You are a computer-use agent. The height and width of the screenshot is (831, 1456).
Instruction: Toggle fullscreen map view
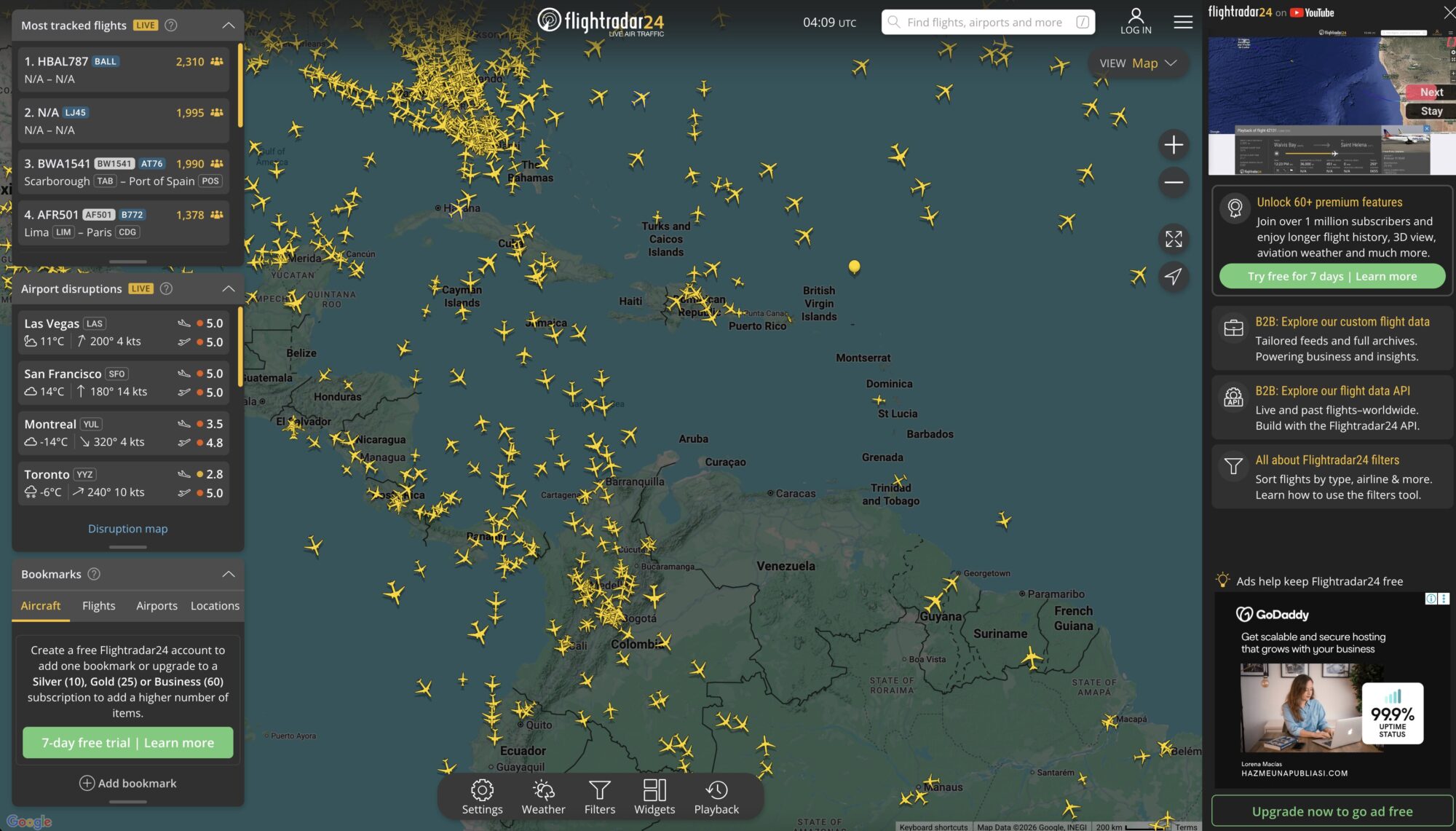(x=1174, y=239)
